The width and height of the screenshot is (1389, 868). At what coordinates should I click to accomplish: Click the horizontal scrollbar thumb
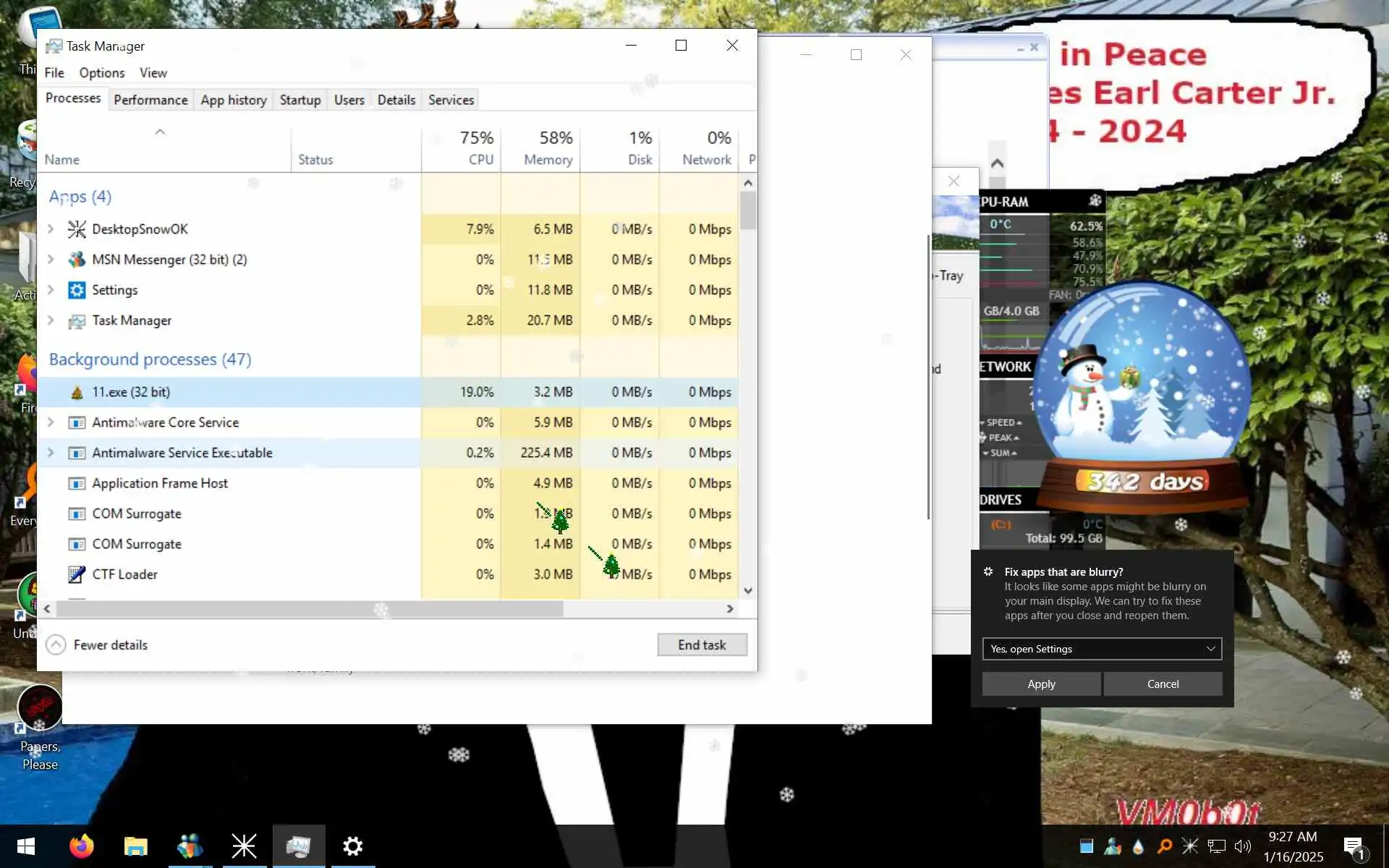click(310, 609)
